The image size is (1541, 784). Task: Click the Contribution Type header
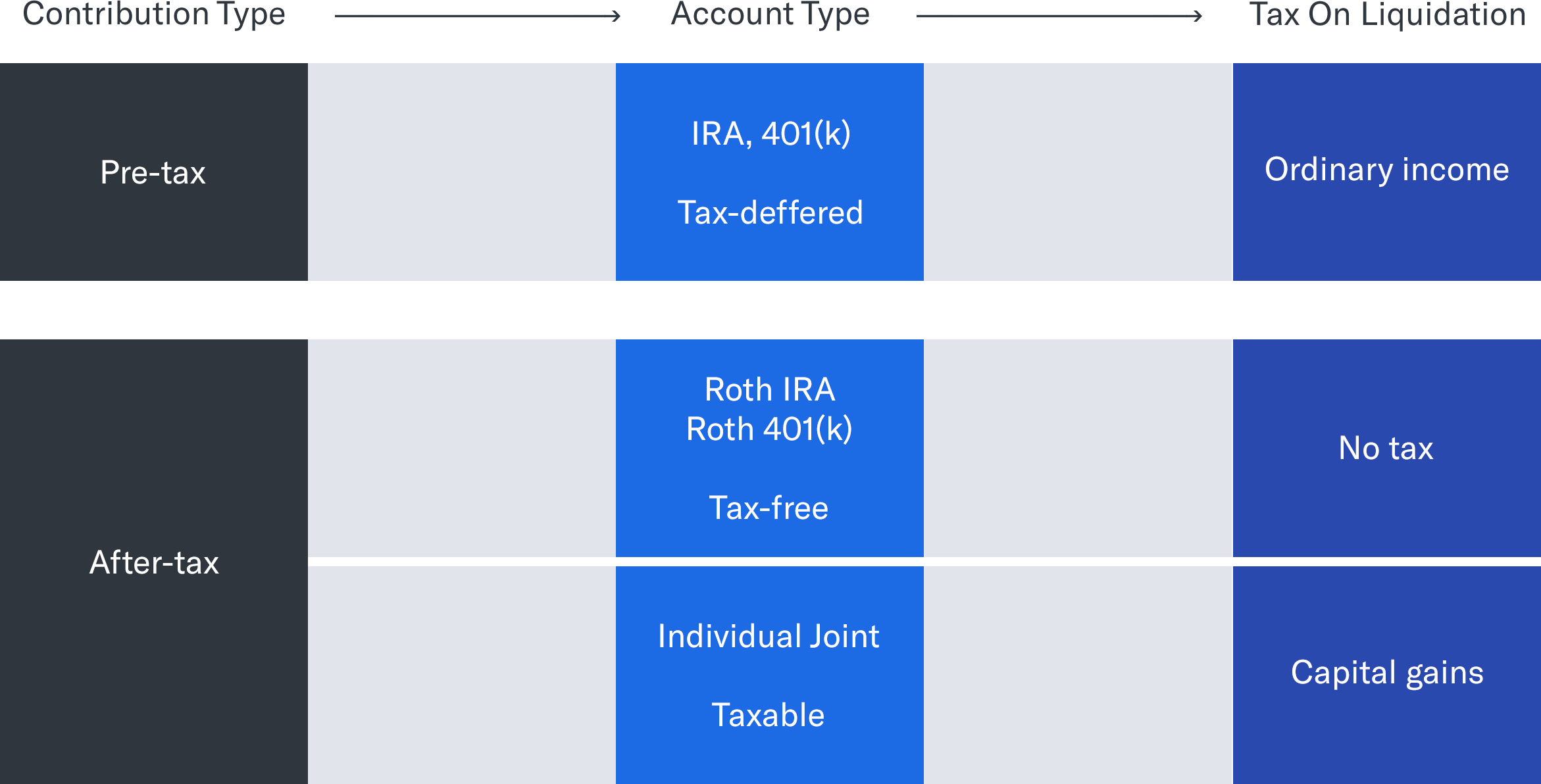click(x=154, y=14)
